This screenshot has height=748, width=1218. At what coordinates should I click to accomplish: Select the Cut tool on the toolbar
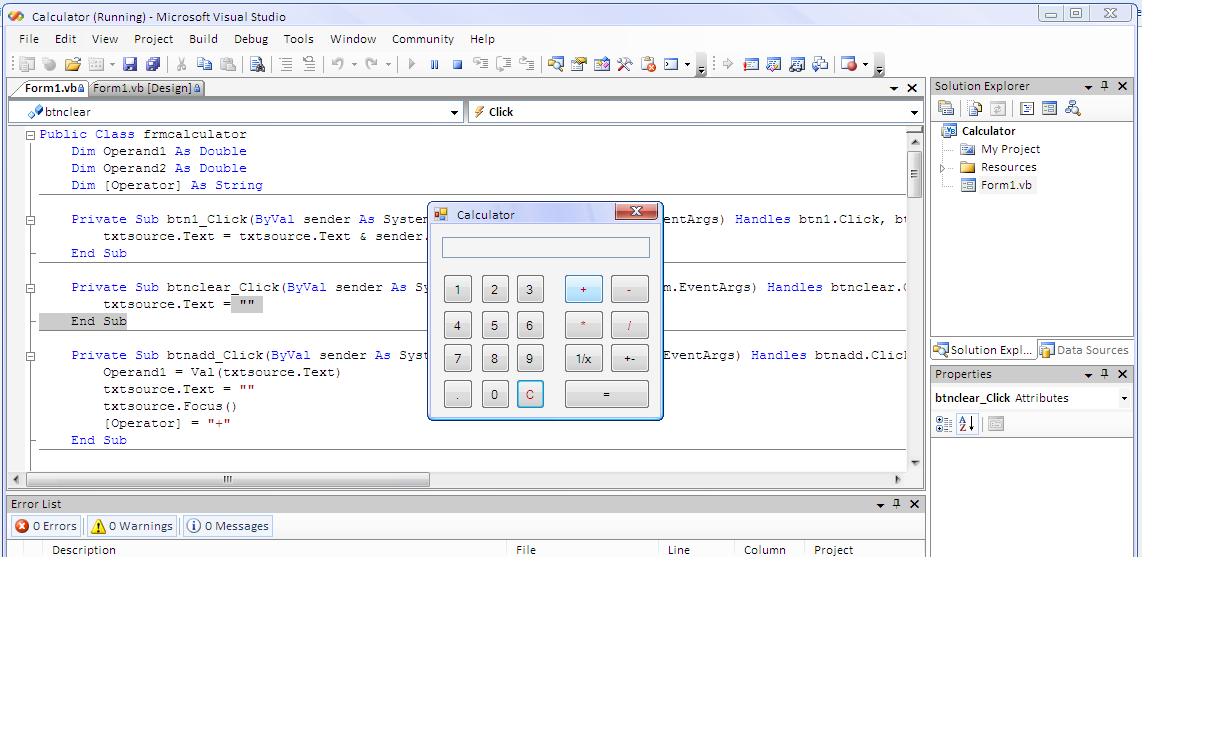[x=183, y=63]
